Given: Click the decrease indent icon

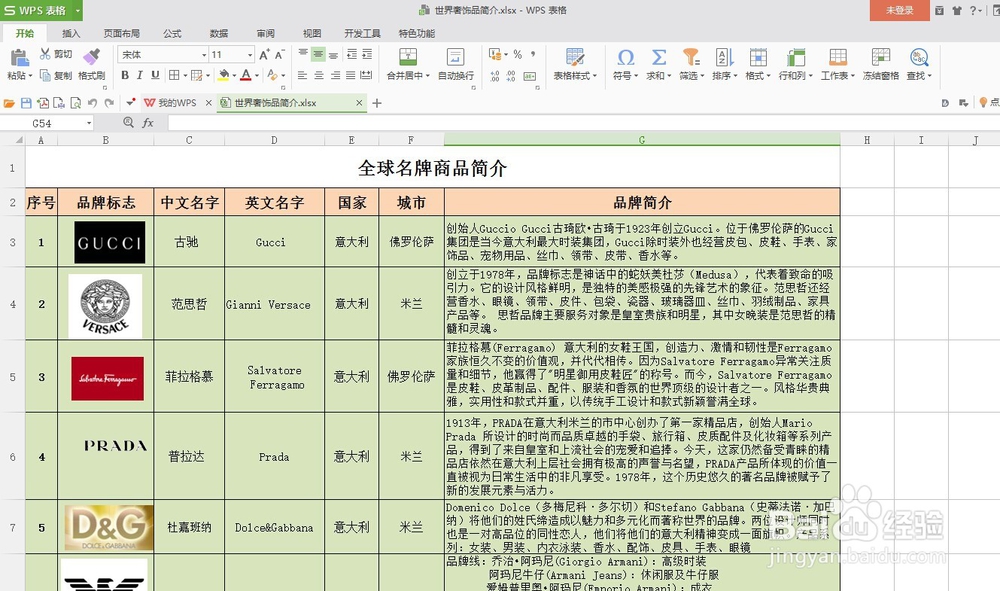Looking at the screenshot, I should (x=352, y=54).
